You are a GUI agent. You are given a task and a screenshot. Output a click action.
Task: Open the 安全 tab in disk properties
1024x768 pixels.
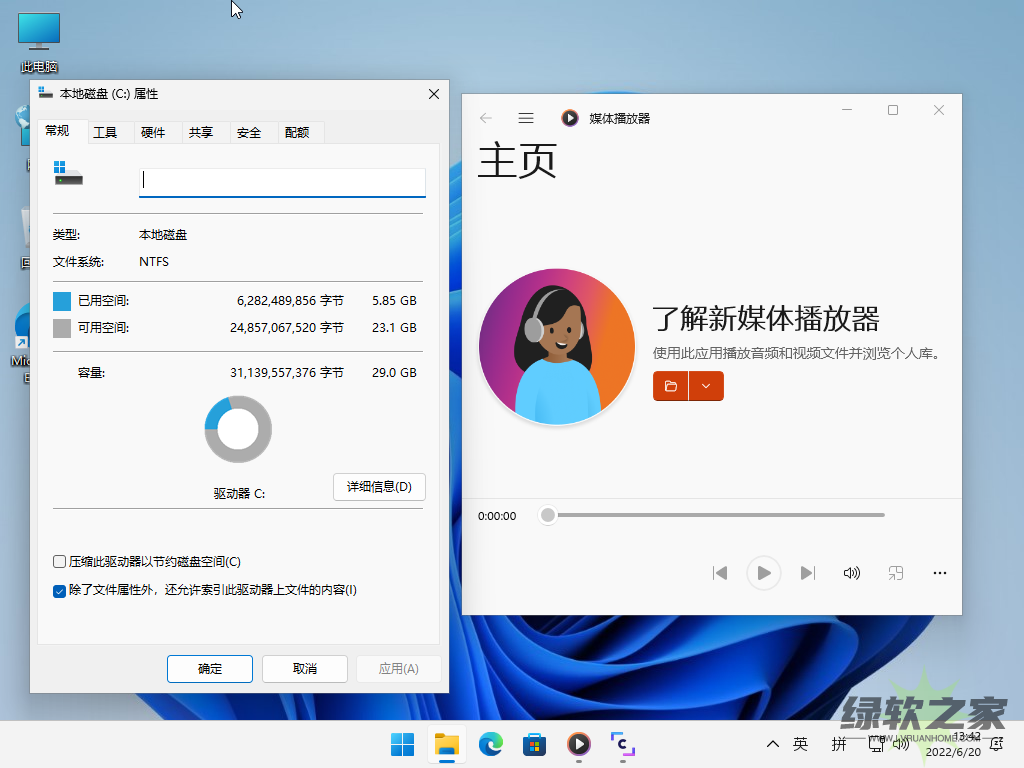pyautogui.click(x=249, y=132)
